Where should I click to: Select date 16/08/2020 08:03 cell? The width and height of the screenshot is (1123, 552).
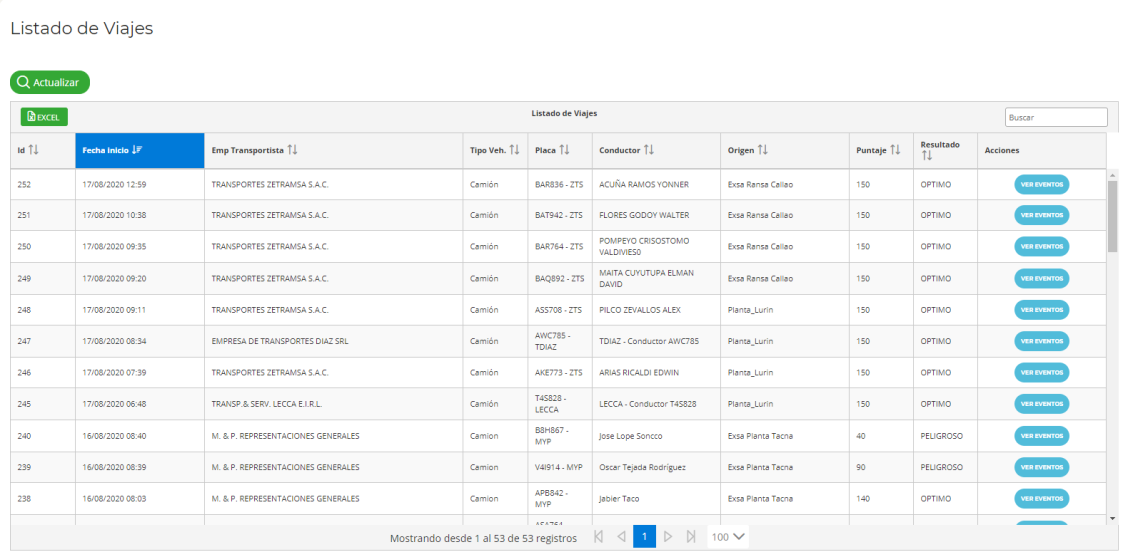click(x=140, y=498)
